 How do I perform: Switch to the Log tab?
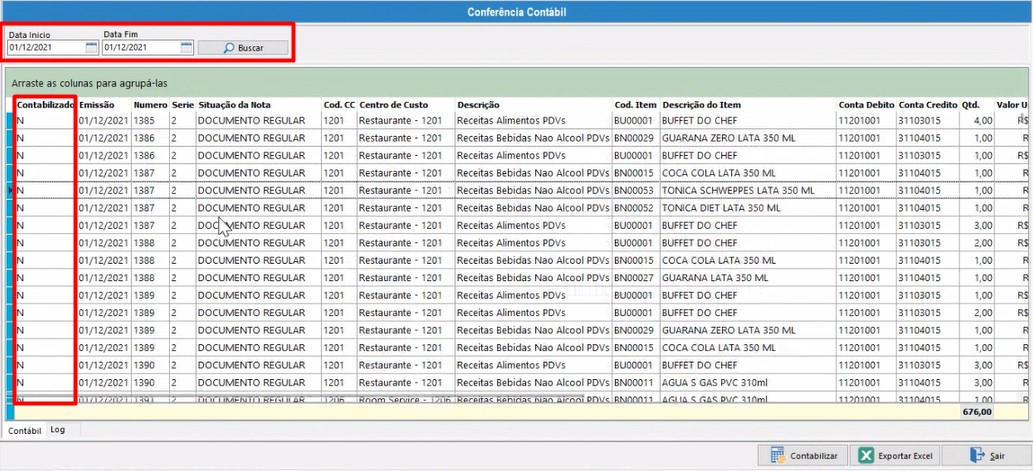pyautogui.click(x=58, y=429)
